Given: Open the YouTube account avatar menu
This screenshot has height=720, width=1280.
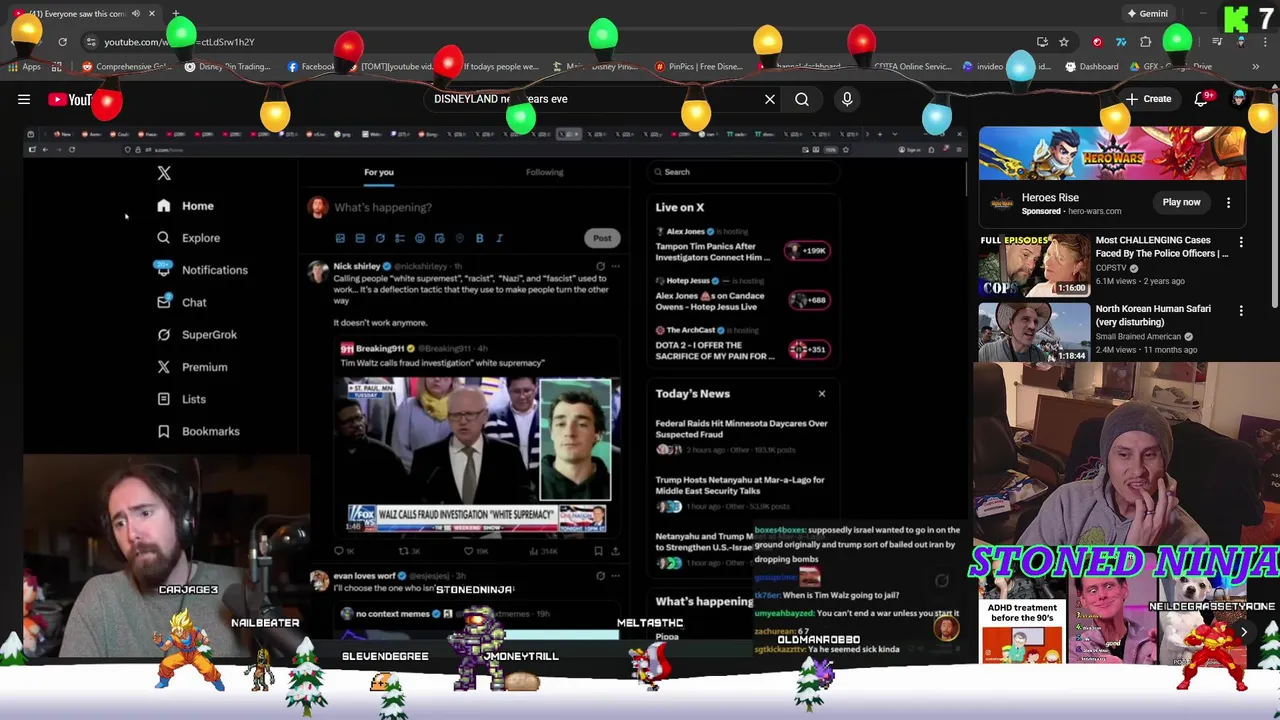Looking at the screenshot, I should 1239,99.
